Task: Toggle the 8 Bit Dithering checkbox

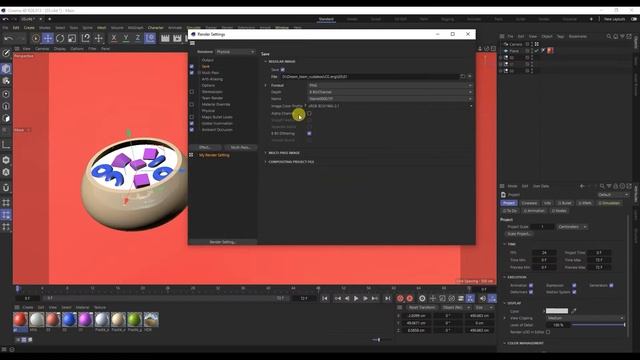Action: click(309, 133)
